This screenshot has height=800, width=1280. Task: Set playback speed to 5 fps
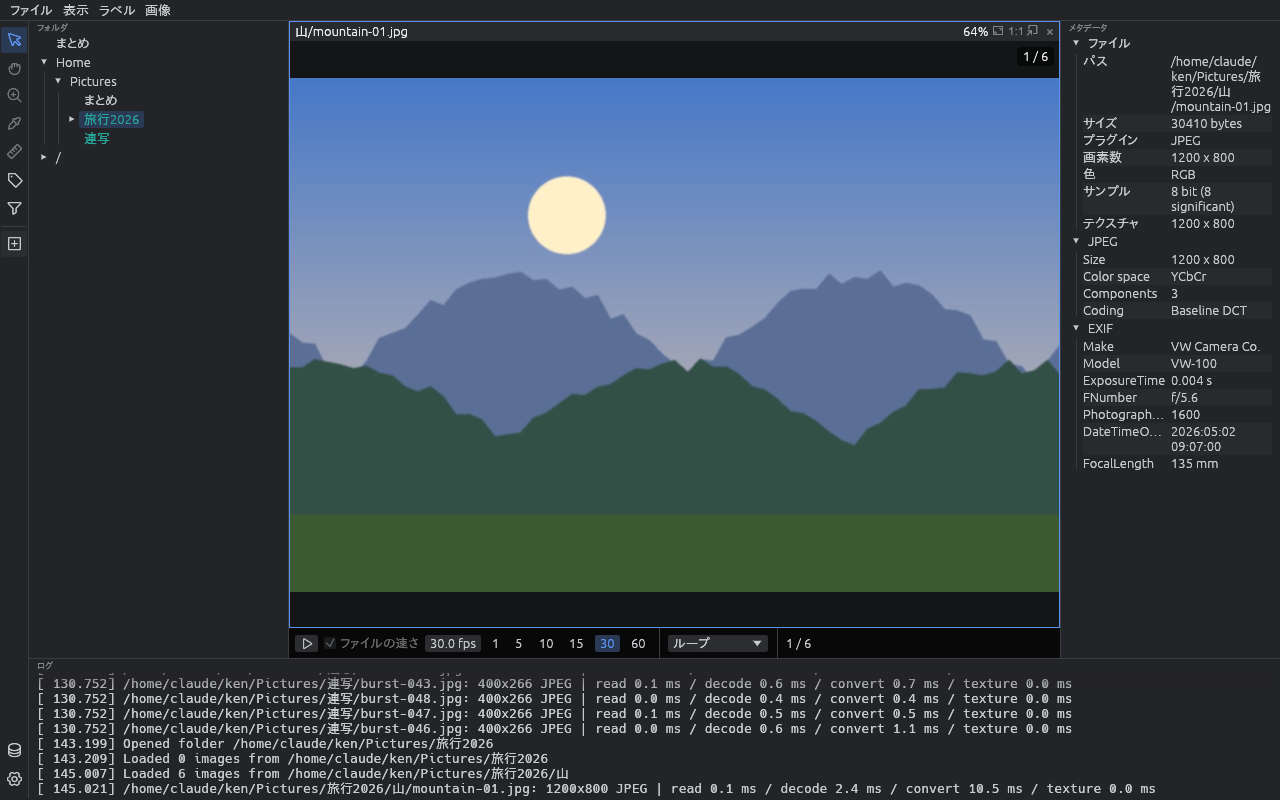pos(518,644)
